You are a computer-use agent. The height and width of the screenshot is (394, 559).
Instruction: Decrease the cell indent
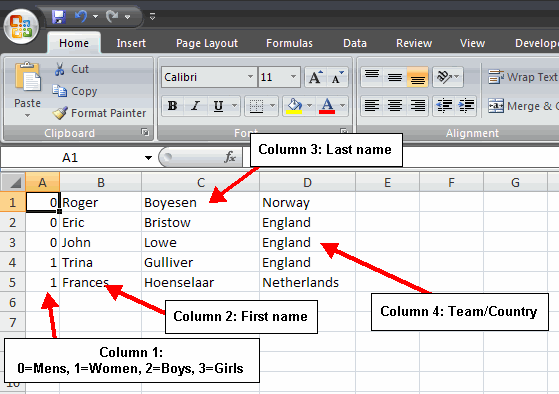(x=444, y=106)
